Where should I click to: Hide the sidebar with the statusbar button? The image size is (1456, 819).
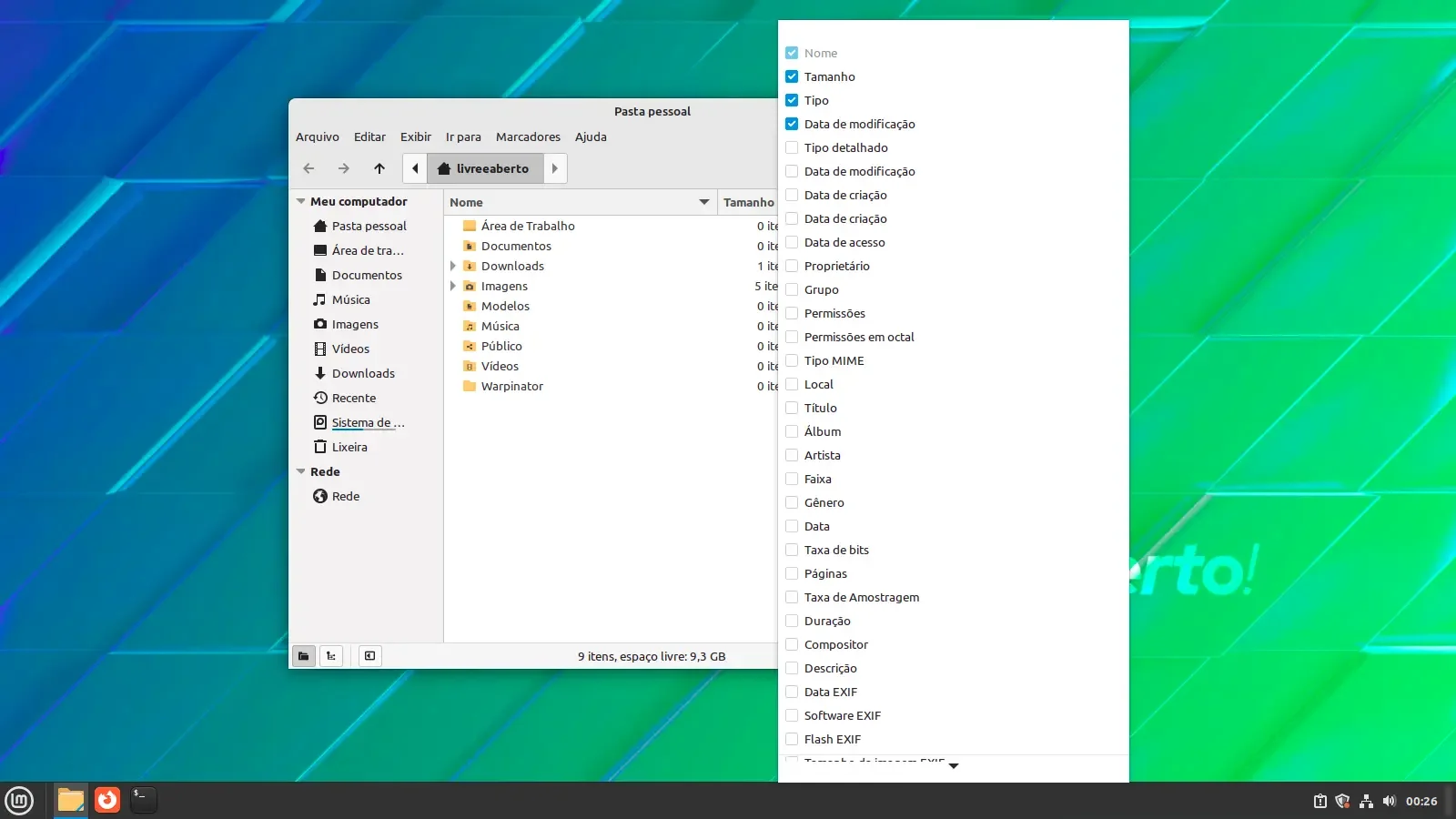[369, 656]
